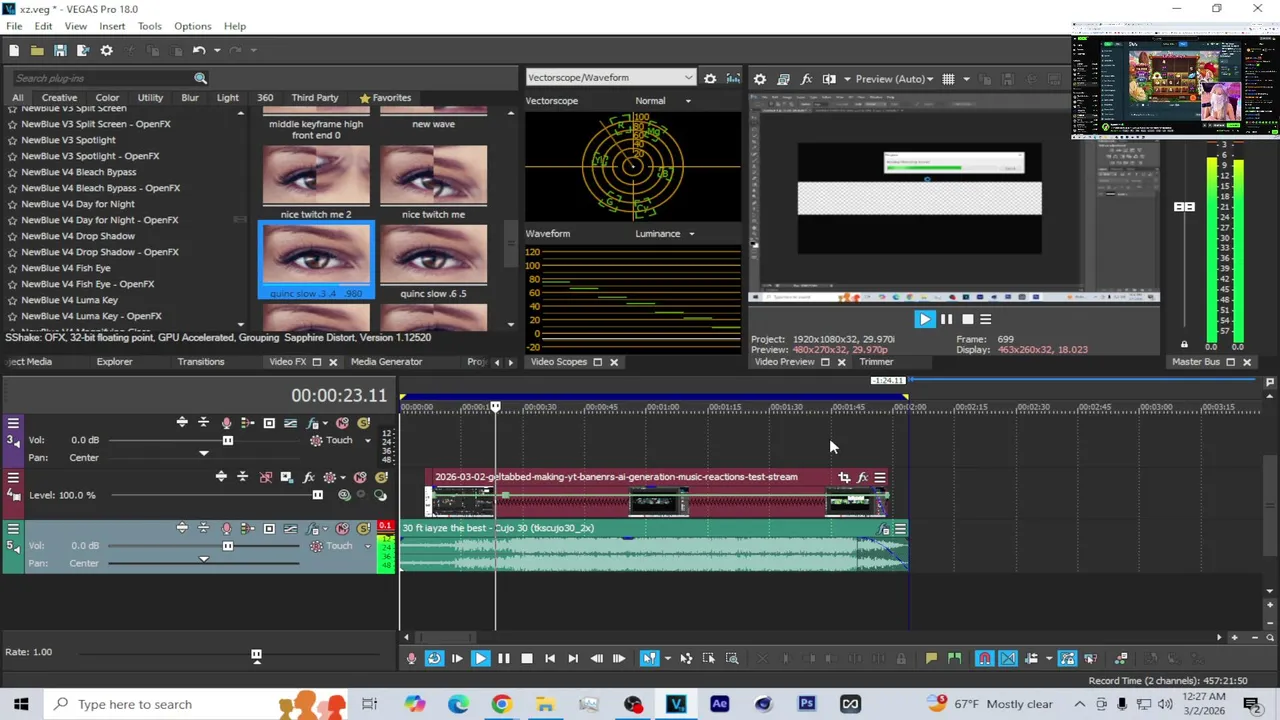Click Record button in timeline transport

(410, 658)
